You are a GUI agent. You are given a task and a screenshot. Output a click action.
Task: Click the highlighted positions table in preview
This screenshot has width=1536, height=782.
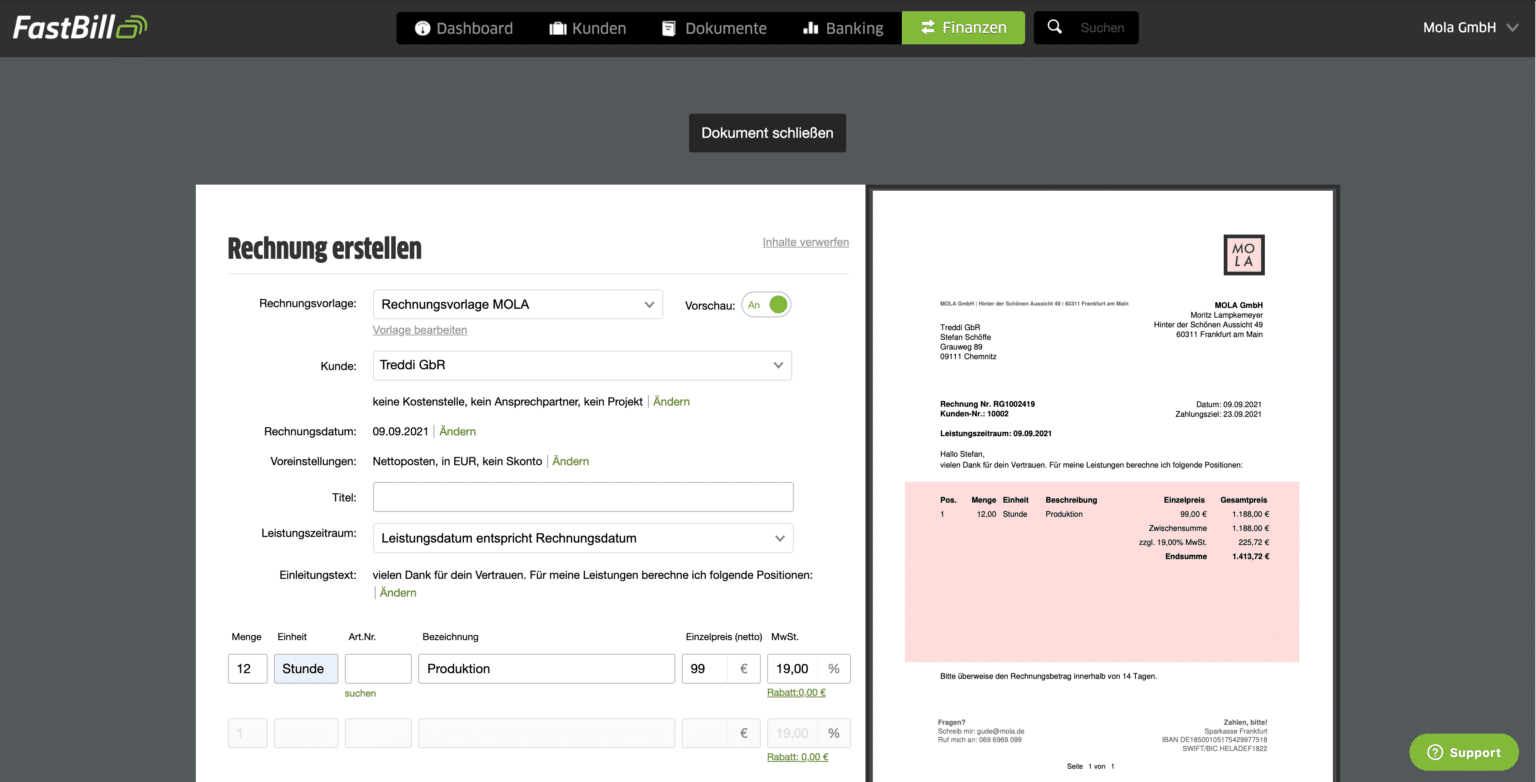[x=1102, y=572]
